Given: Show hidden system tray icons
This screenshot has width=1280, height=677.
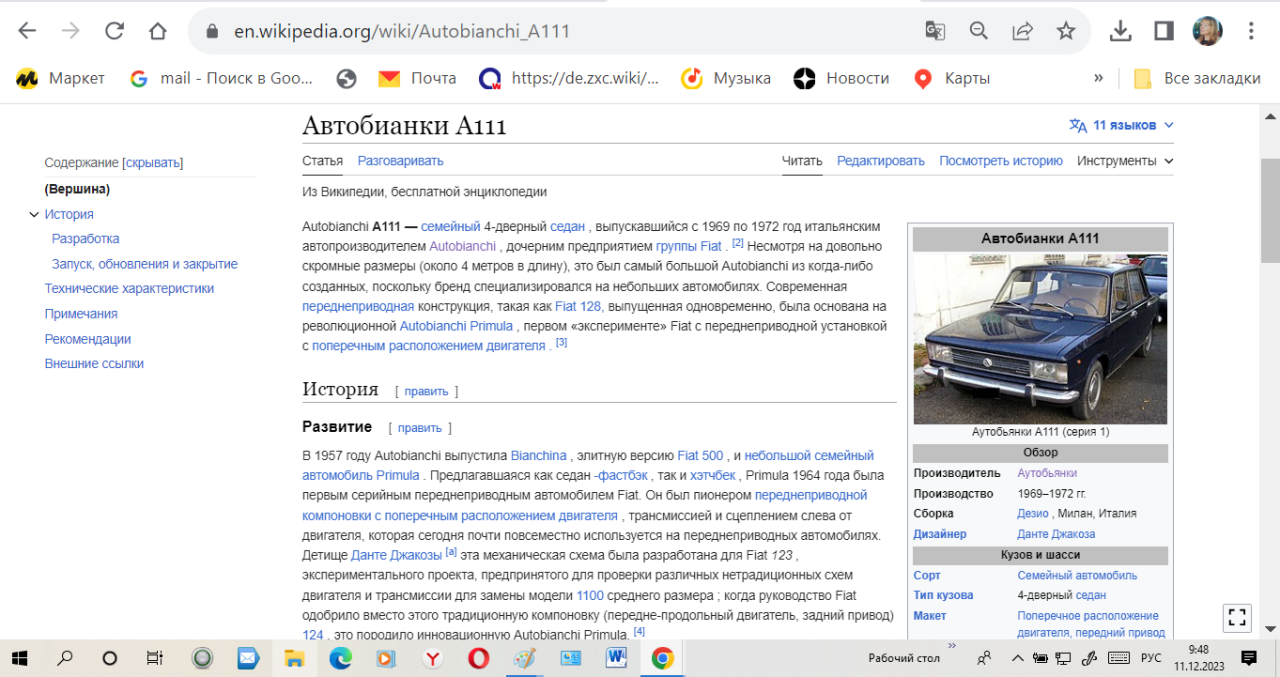Looking at the screenshot, I should (x=1017, y=658).
